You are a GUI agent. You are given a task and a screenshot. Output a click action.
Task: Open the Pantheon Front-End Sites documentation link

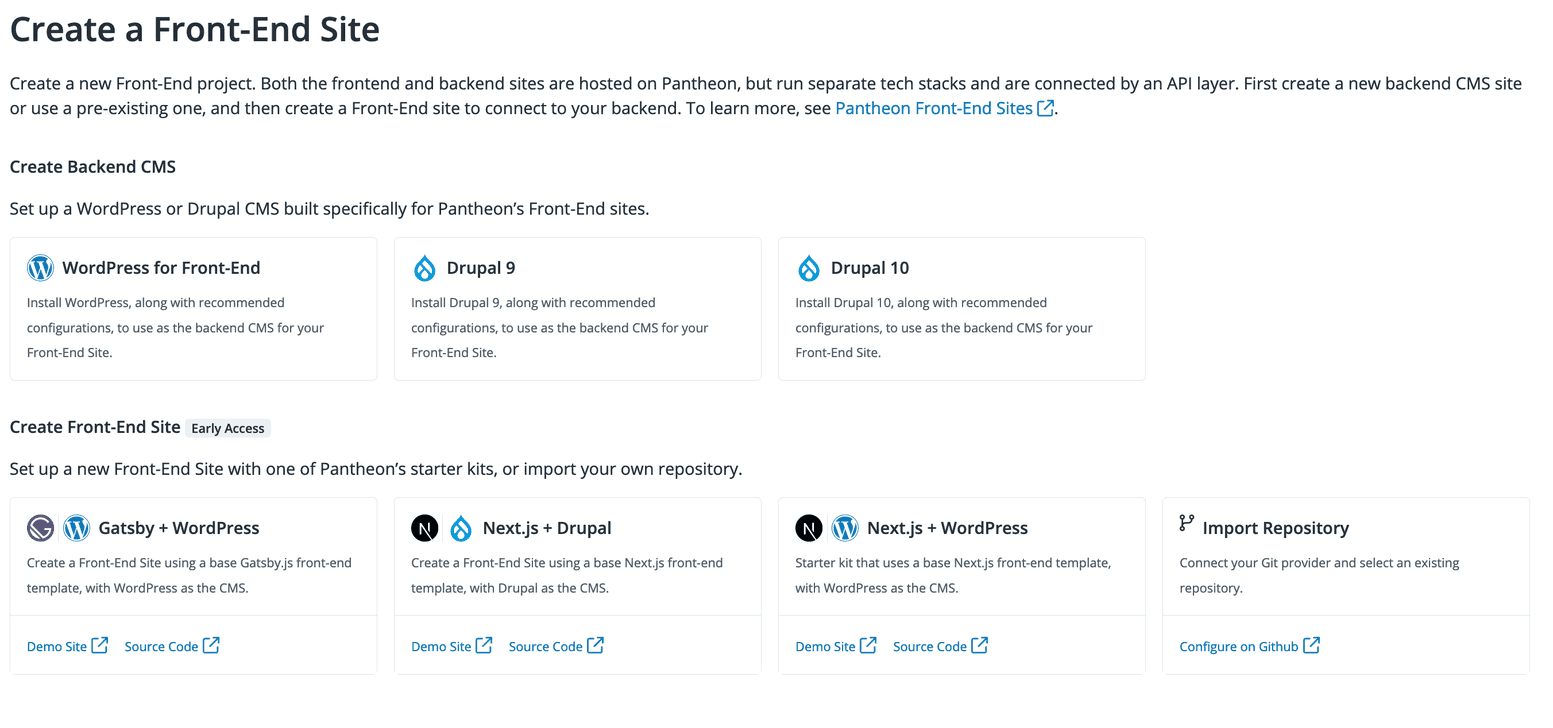pos(938,107)
